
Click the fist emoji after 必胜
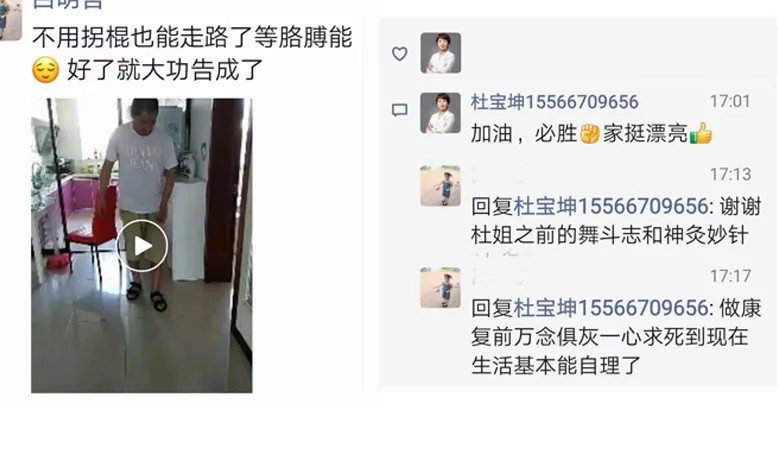590,133
